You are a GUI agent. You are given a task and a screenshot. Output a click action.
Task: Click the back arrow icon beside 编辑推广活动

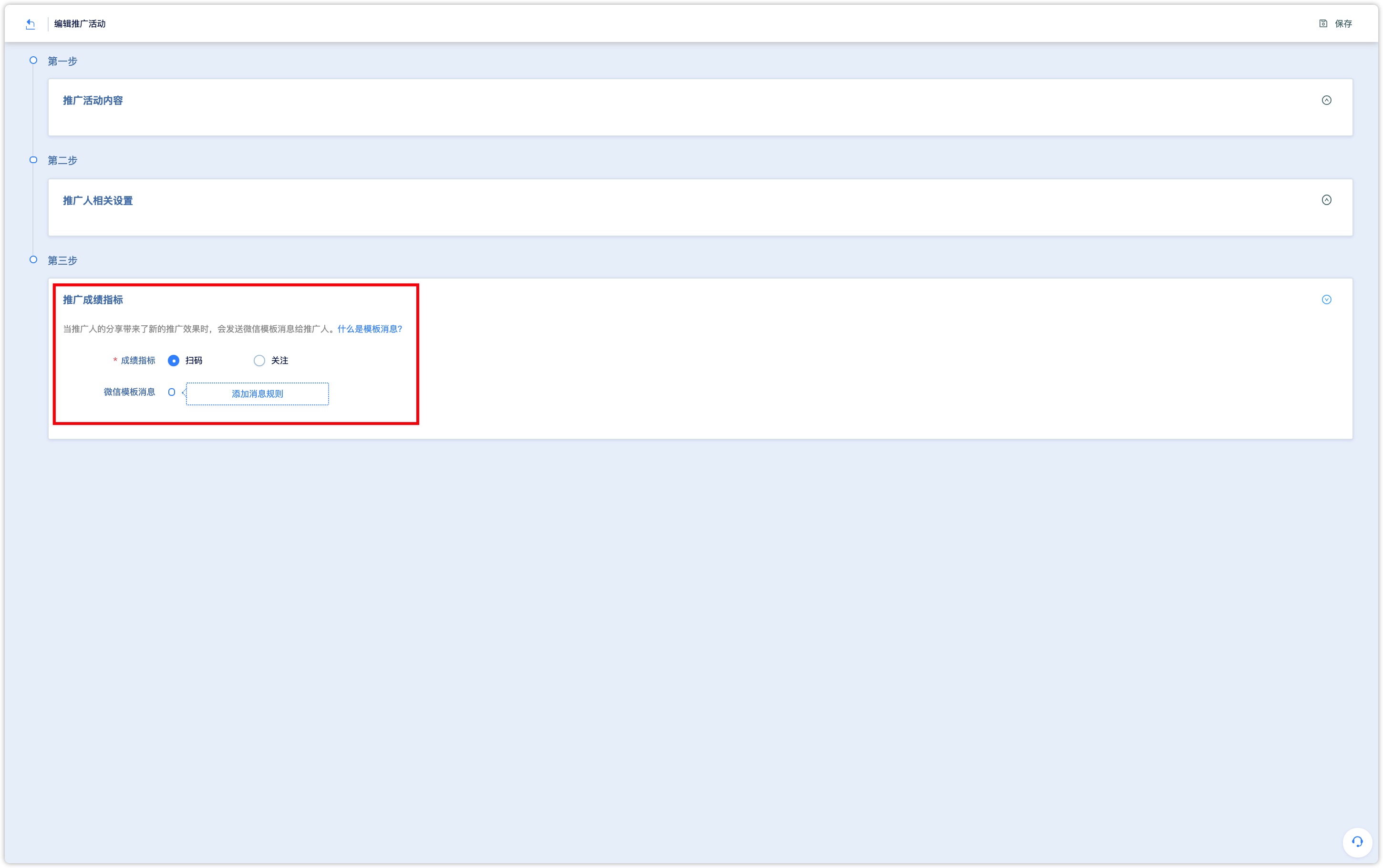tap(31, 24)
